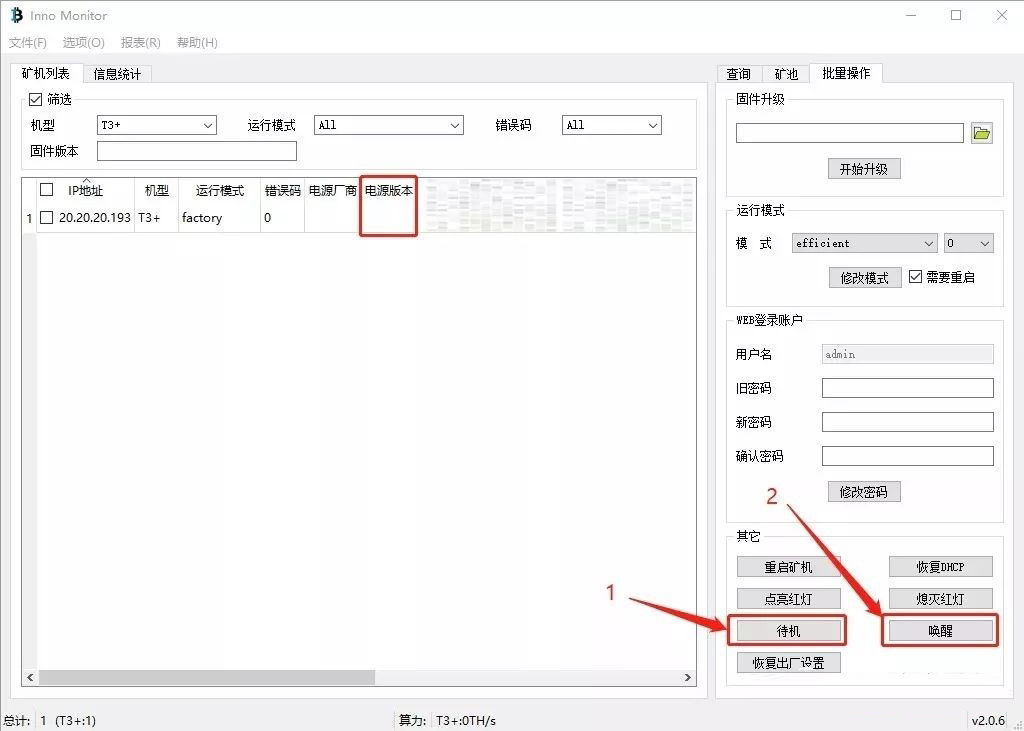The height and width of the screenshot is (731, 1024).
Task: Click the 开始升级 button
Action: [x=864, y=169]
